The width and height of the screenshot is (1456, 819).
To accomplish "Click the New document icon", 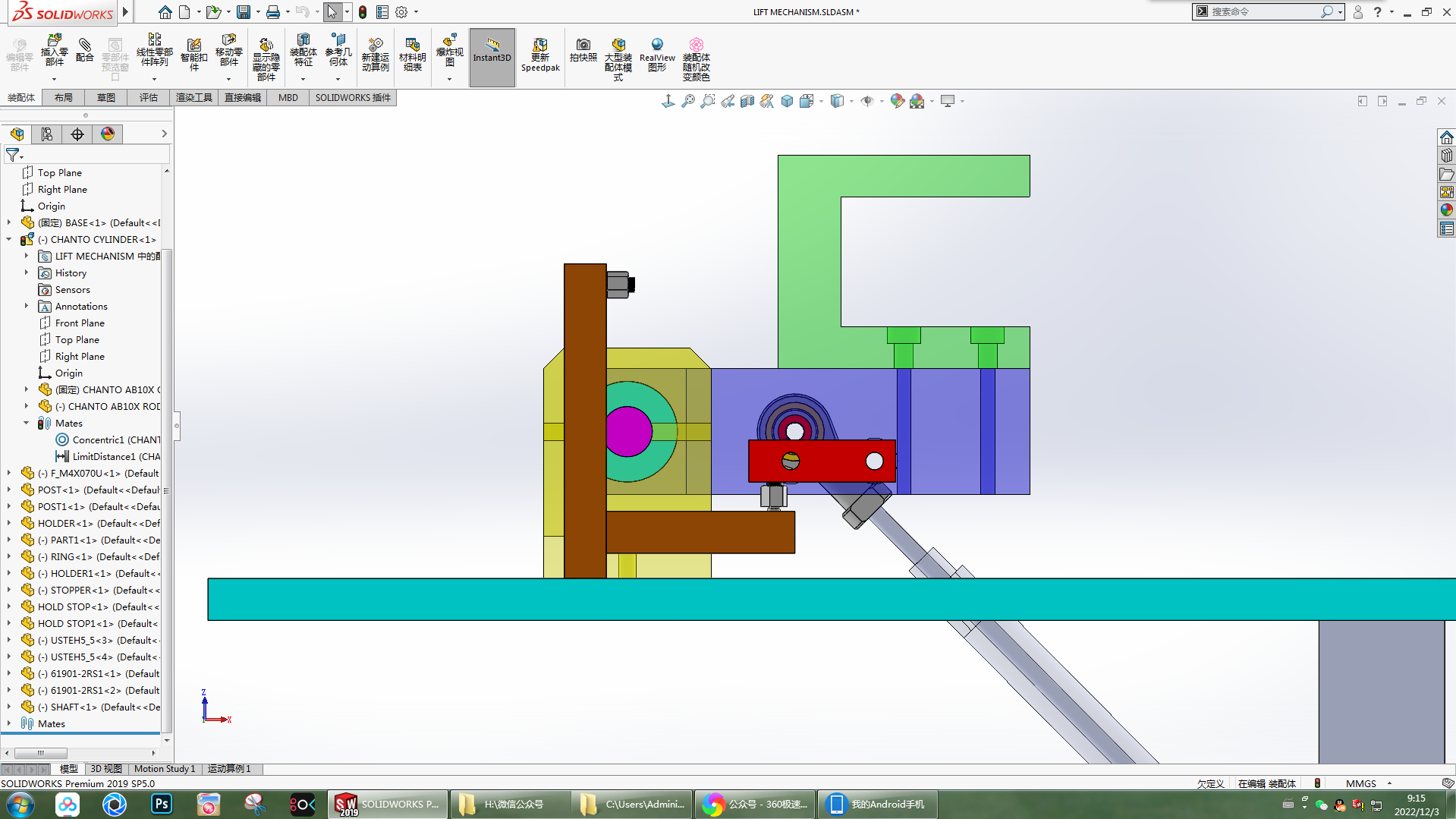I will [x=184, y=12].
